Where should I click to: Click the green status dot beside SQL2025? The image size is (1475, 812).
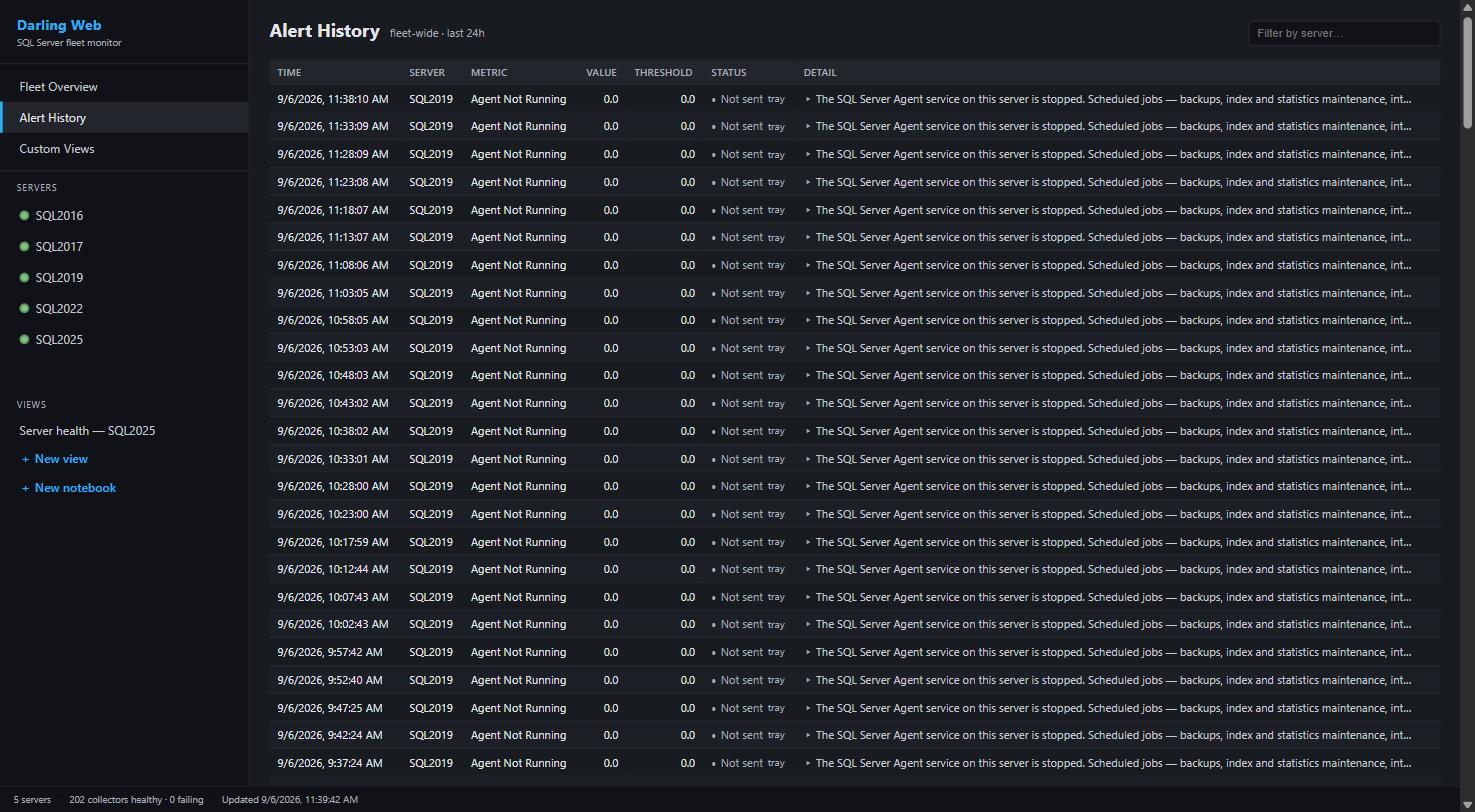point(24,340)
